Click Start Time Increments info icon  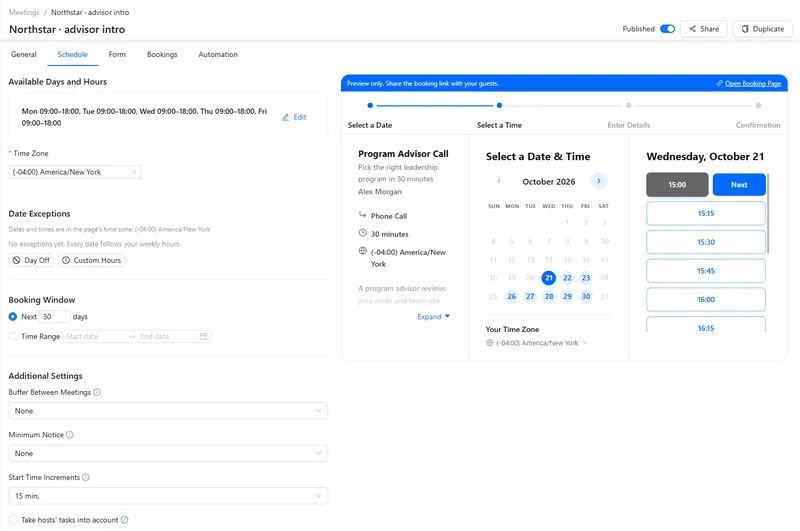(x=86, y=477)
